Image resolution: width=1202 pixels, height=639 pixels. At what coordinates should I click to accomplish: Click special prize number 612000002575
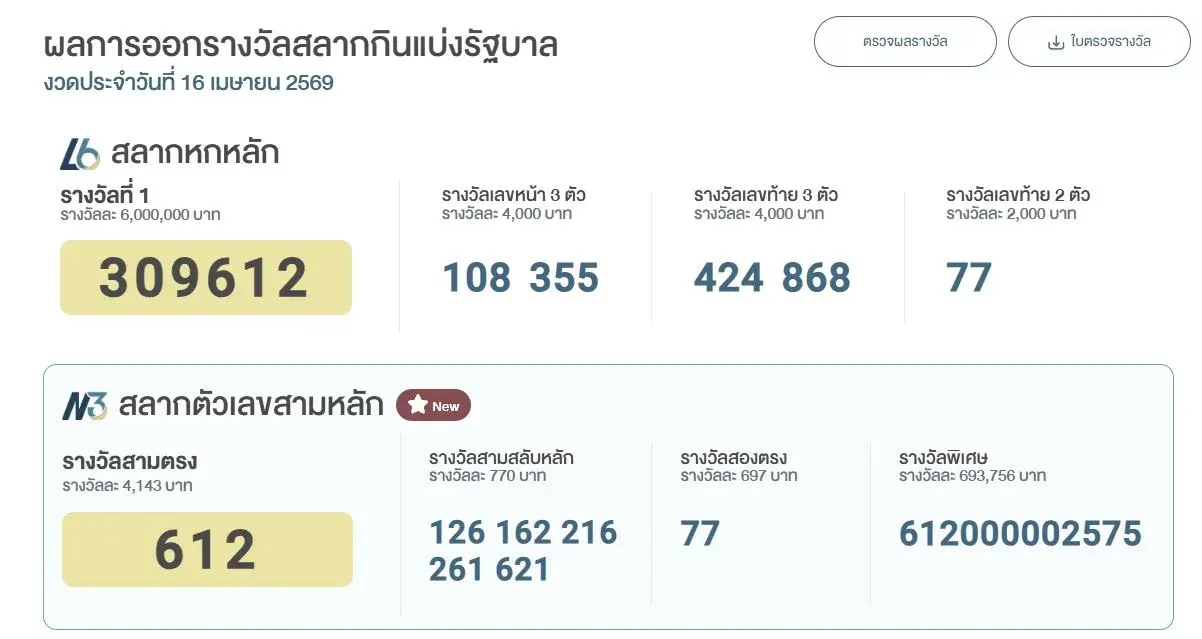click(1020, 533)
